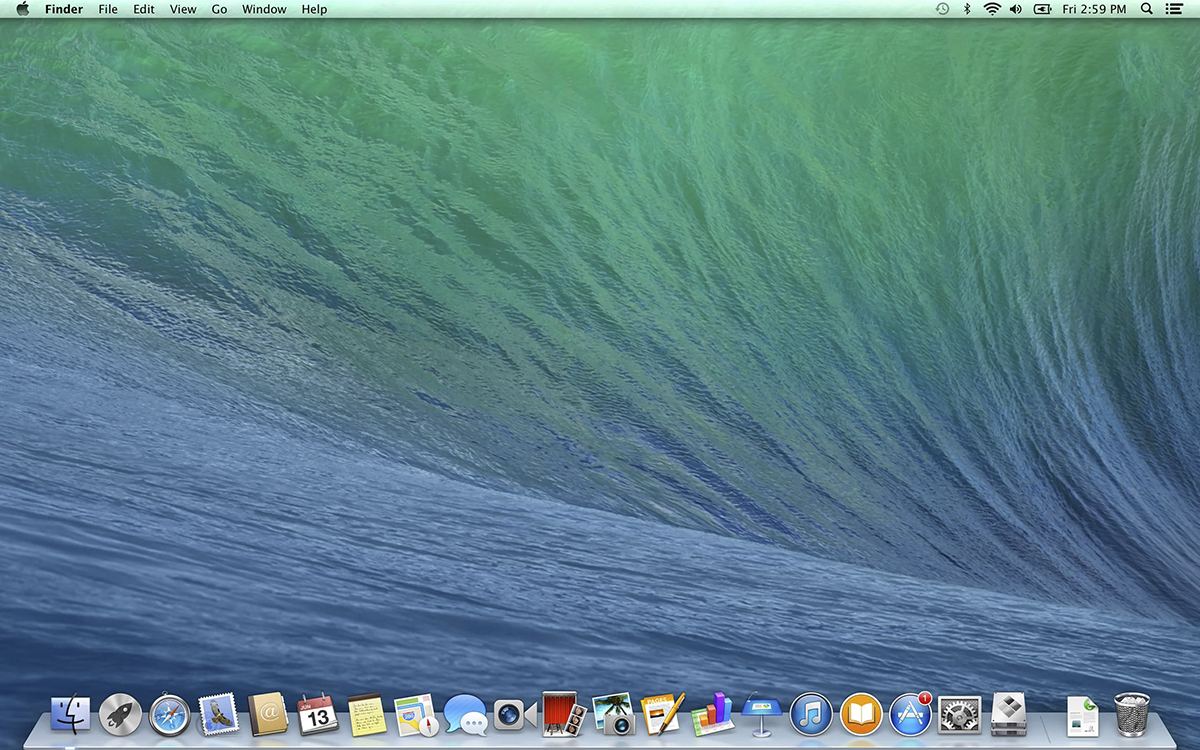Open System Preferences
Screen dimensions: 1200x750
click(x=958, y=715)
